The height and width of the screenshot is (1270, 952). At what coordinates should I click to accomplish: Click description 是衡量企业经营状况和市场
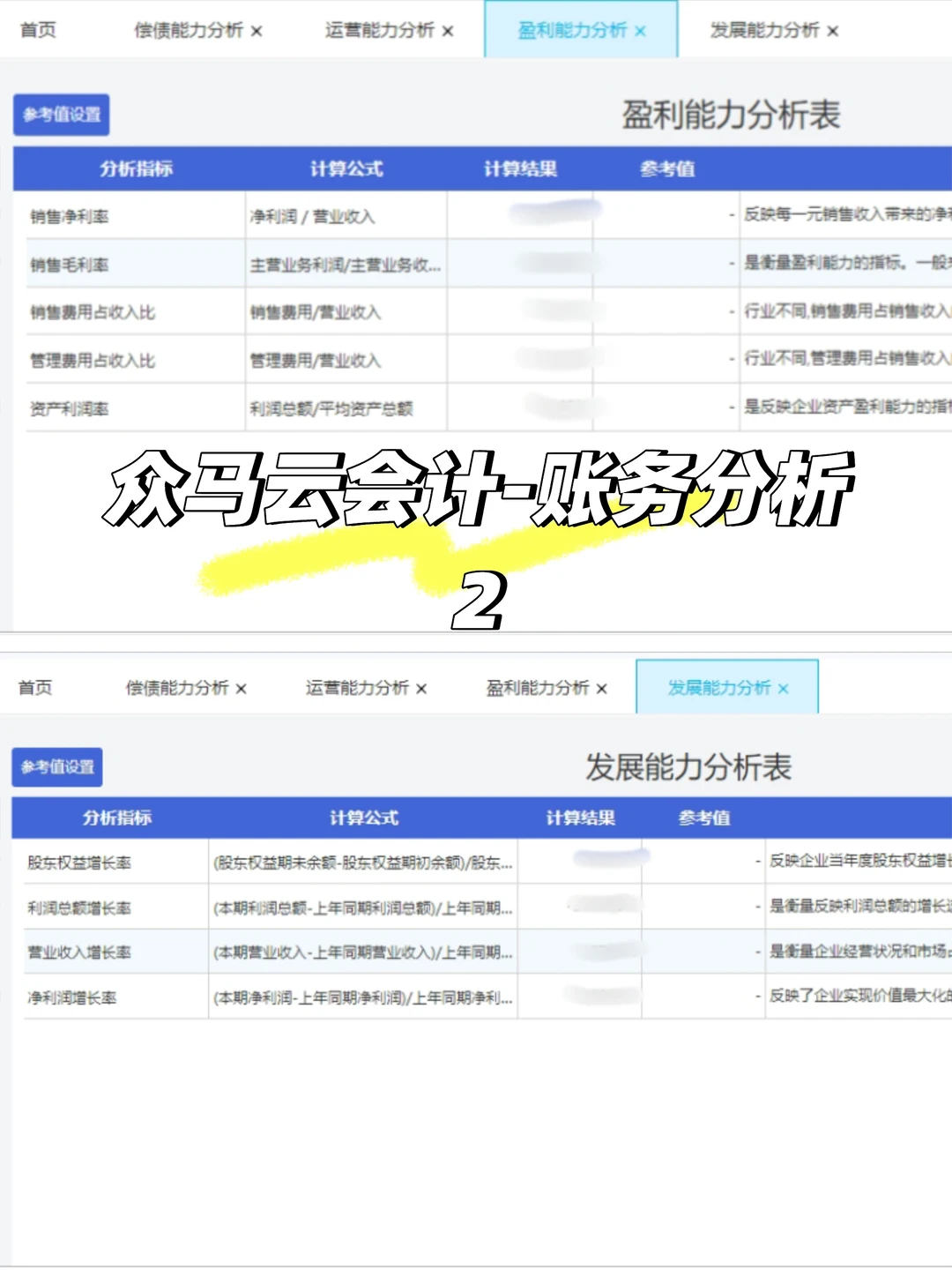pos(860,951)
